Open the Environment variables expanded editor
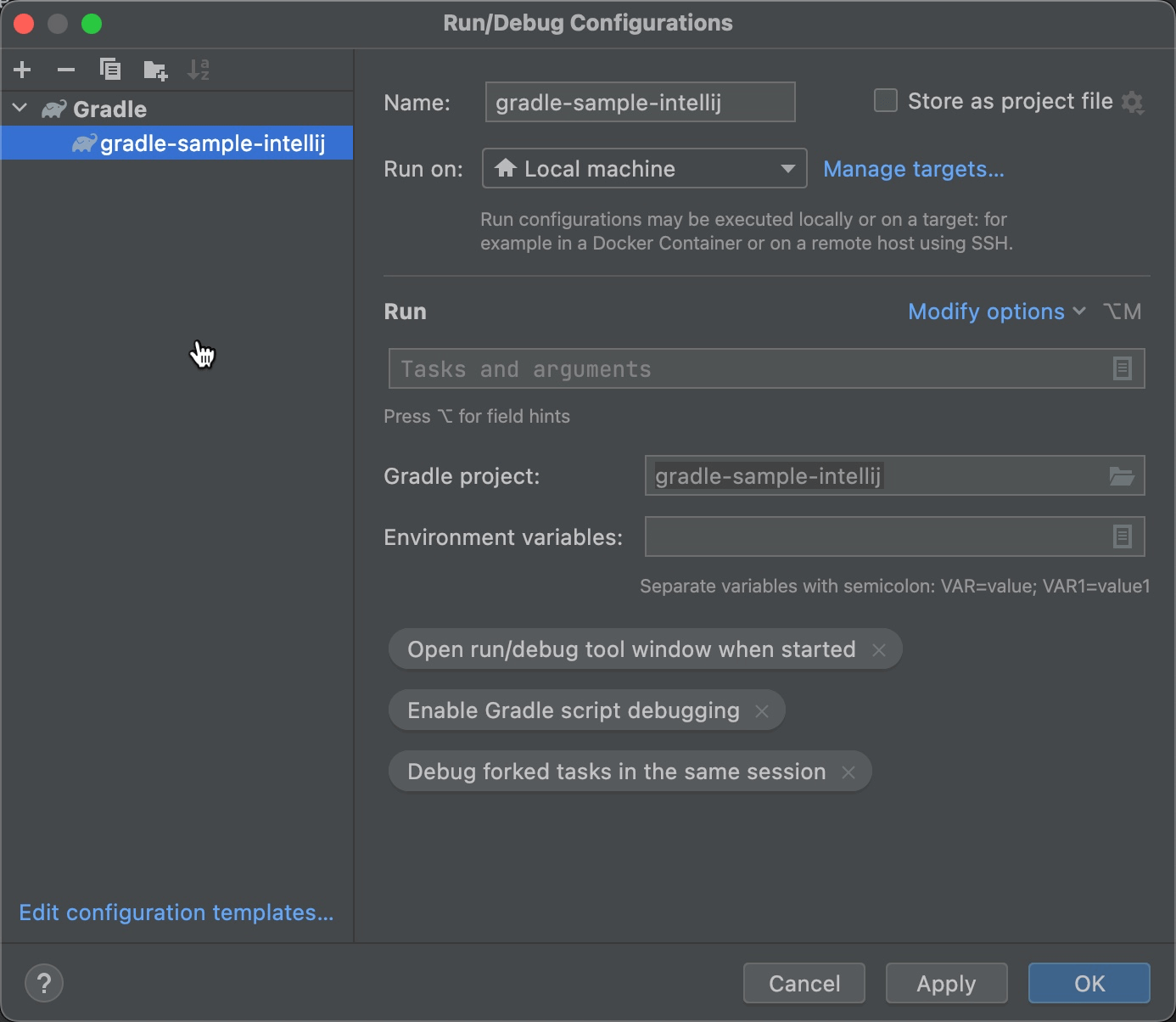 point(1122,536)
